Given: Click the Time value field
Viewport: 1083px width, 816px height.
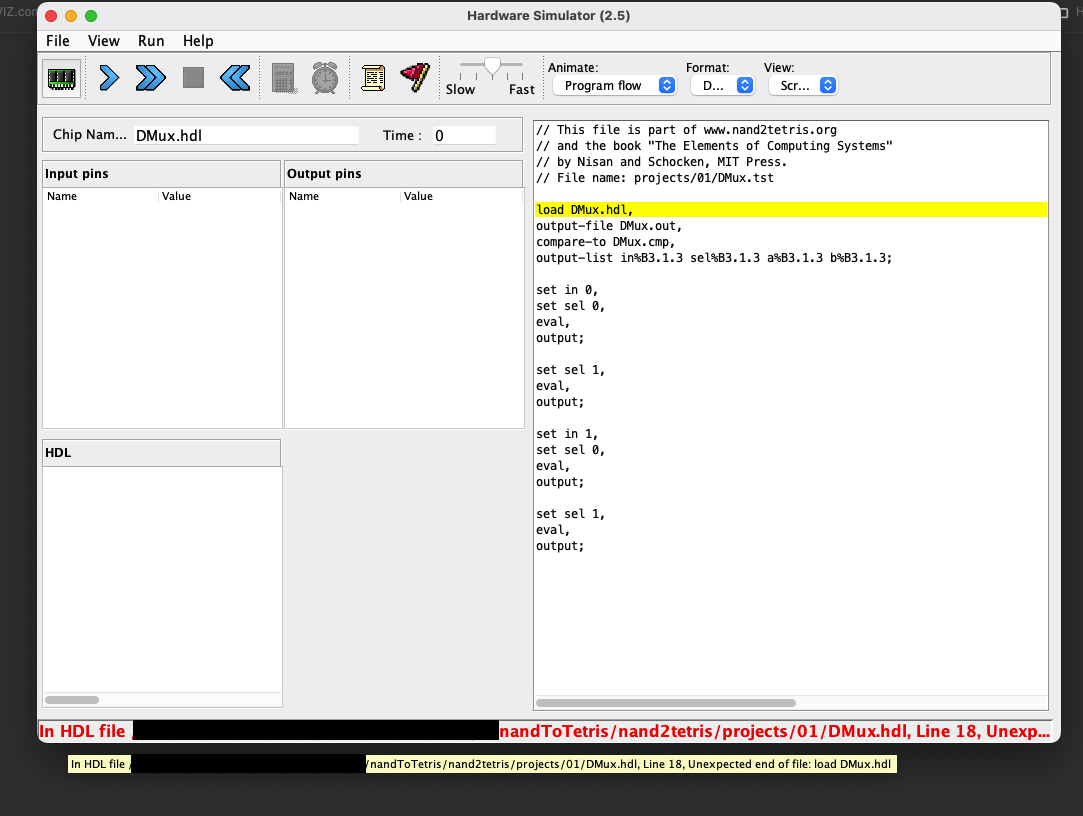Looking at the screenshot, I should [x=463, y=135].
